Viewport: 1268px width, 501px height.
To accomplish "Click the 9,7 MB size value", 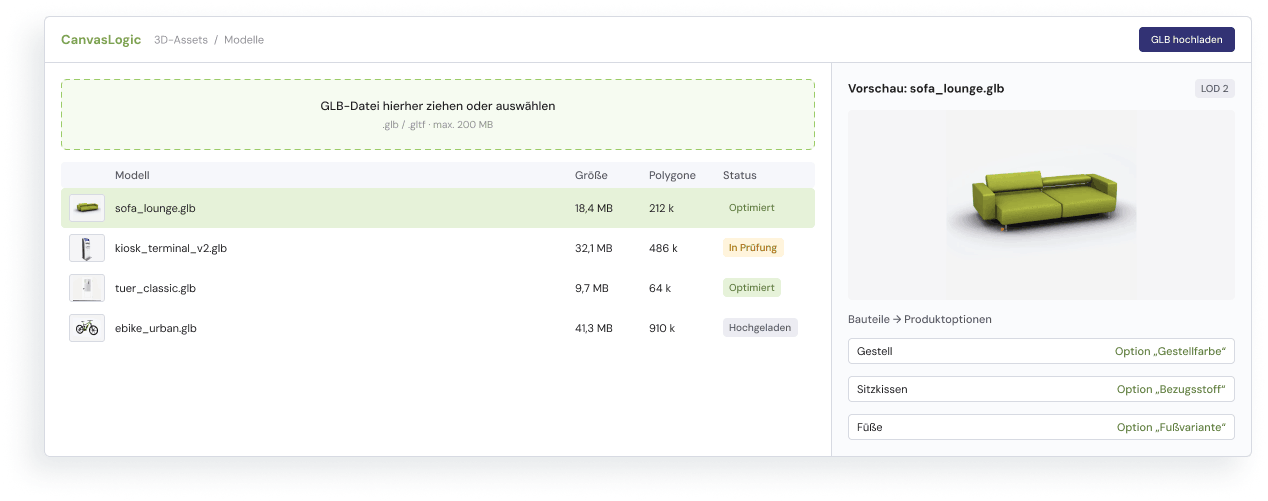I will pyautogui.click(x=592, y=288).
